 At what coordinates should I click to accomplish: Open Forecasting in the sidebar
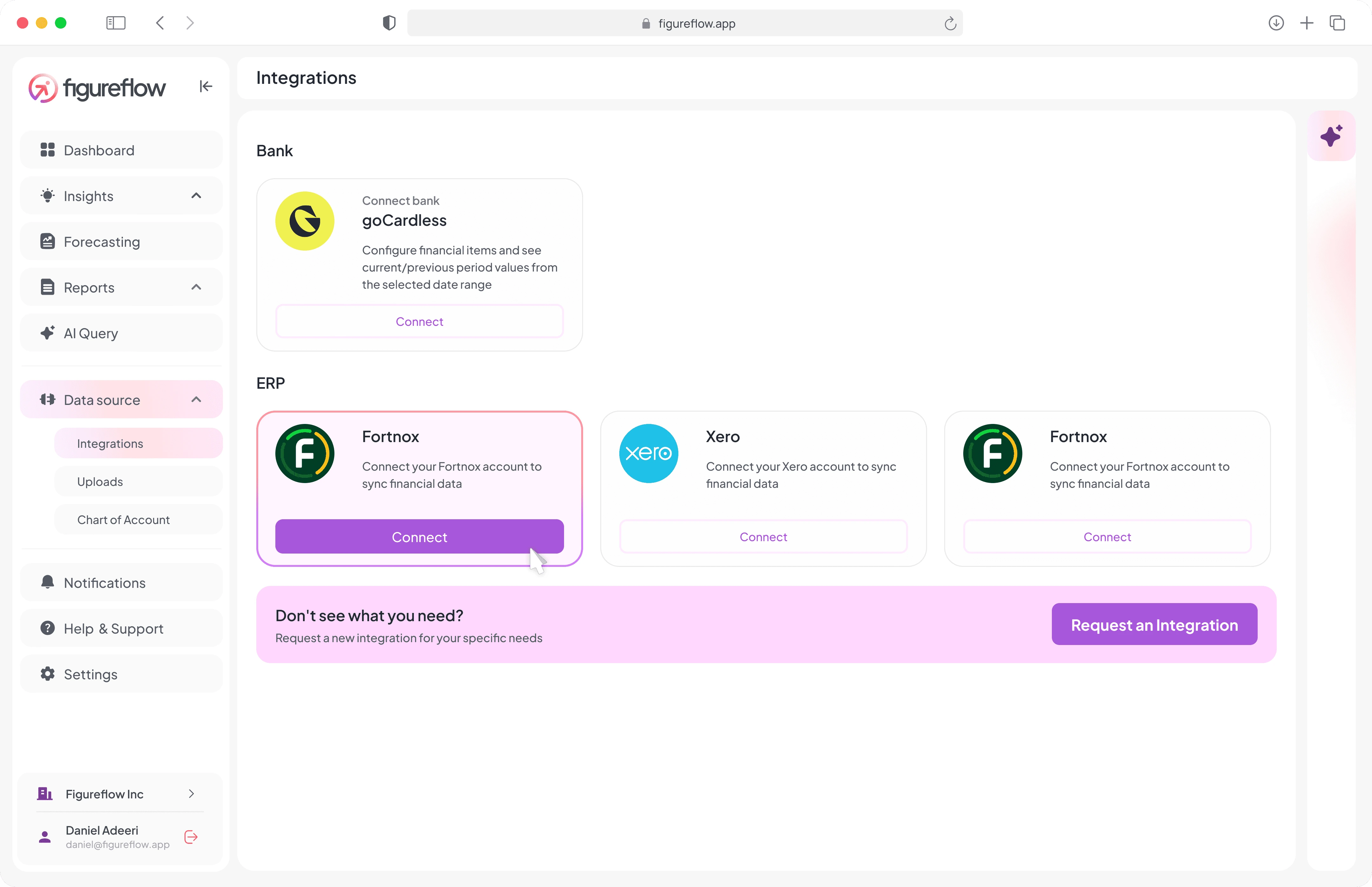point(122,242)
